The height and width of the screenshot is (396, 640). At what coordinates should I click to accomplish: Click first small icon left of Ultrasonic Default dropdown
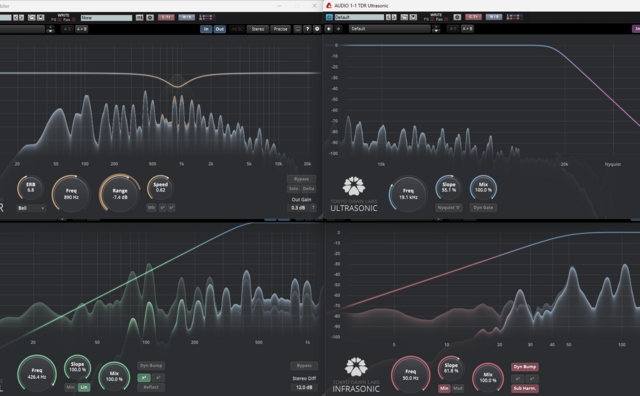329,29
